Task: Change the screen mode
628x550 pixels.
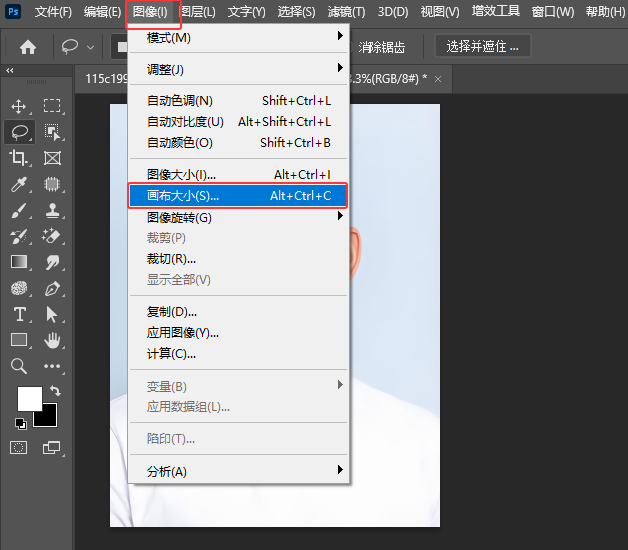Action: pos(52,447)
